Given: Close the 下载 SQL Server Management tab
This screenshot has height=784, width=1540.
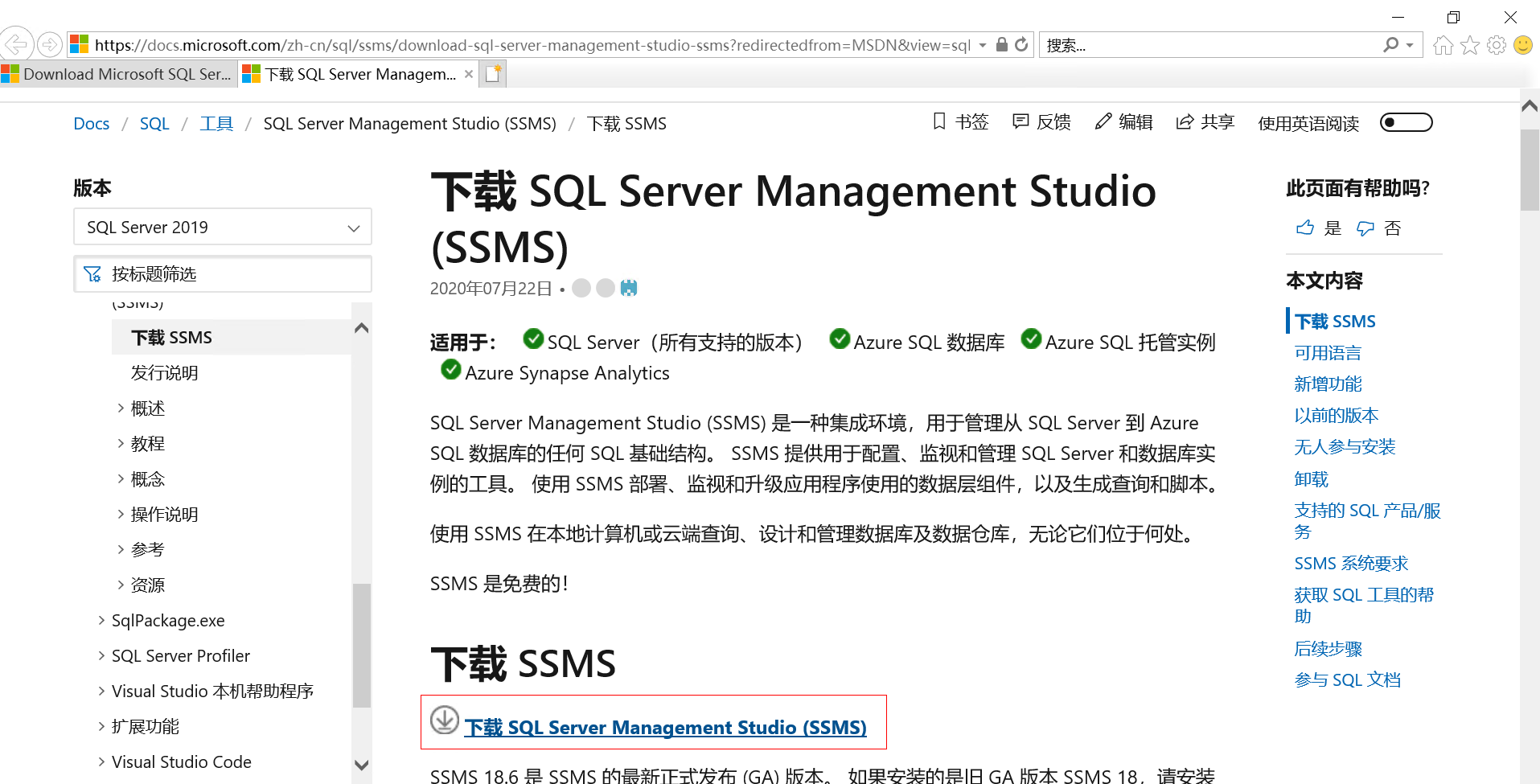Looking at the screenshot, I should 469,74.
